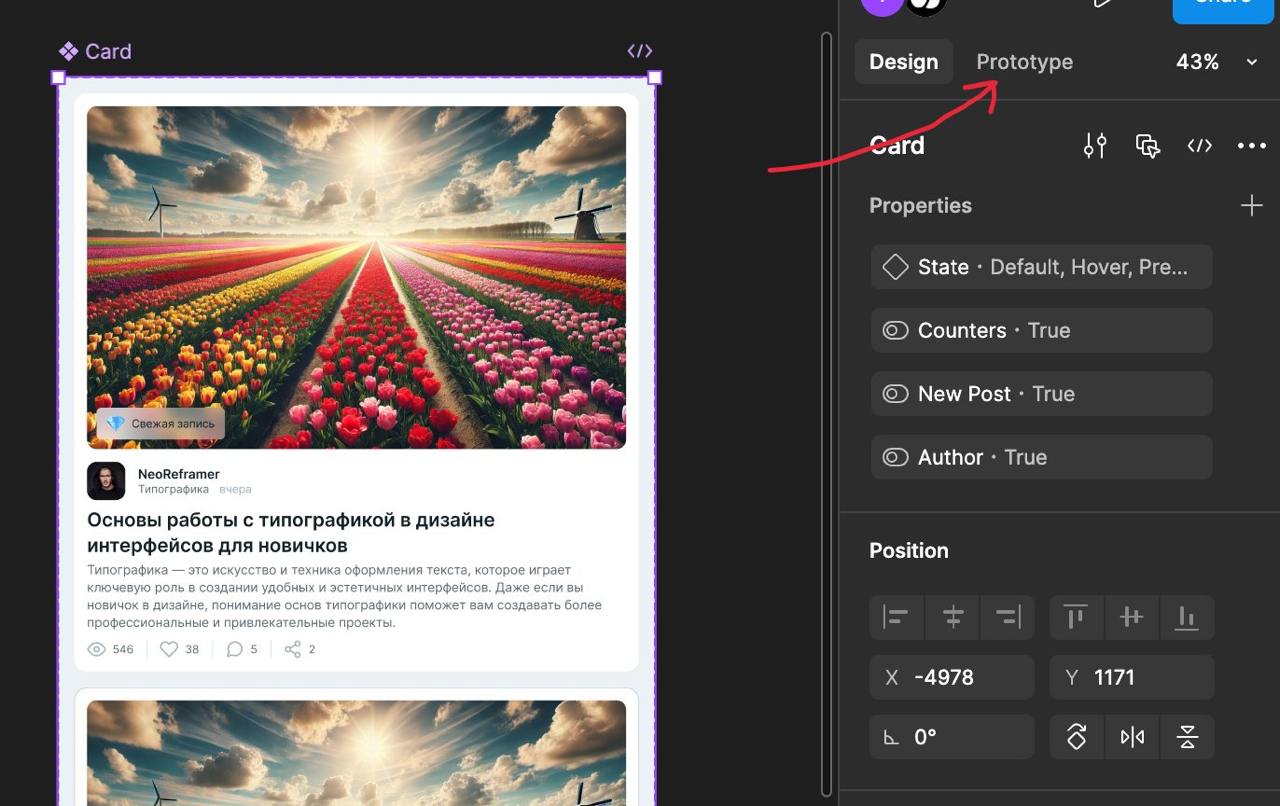Select the Design tab
The height and width of the screenshot is (806, 1280).
coord(903,62)
